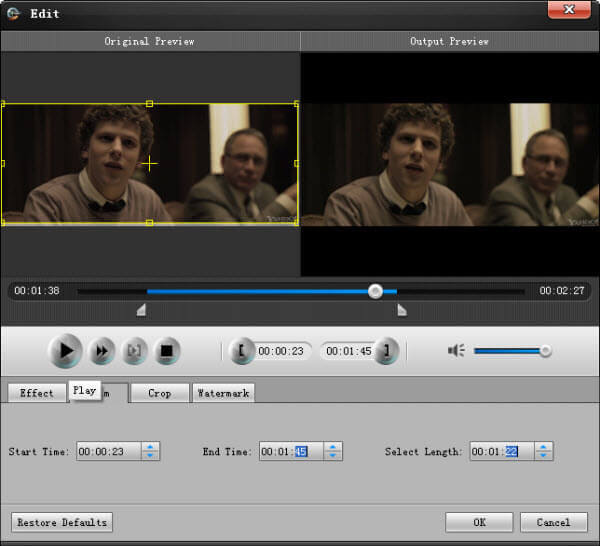The height and width of the screenshot is (546, 600).
Task: Stop playback with the stop button
Action: 166,350
